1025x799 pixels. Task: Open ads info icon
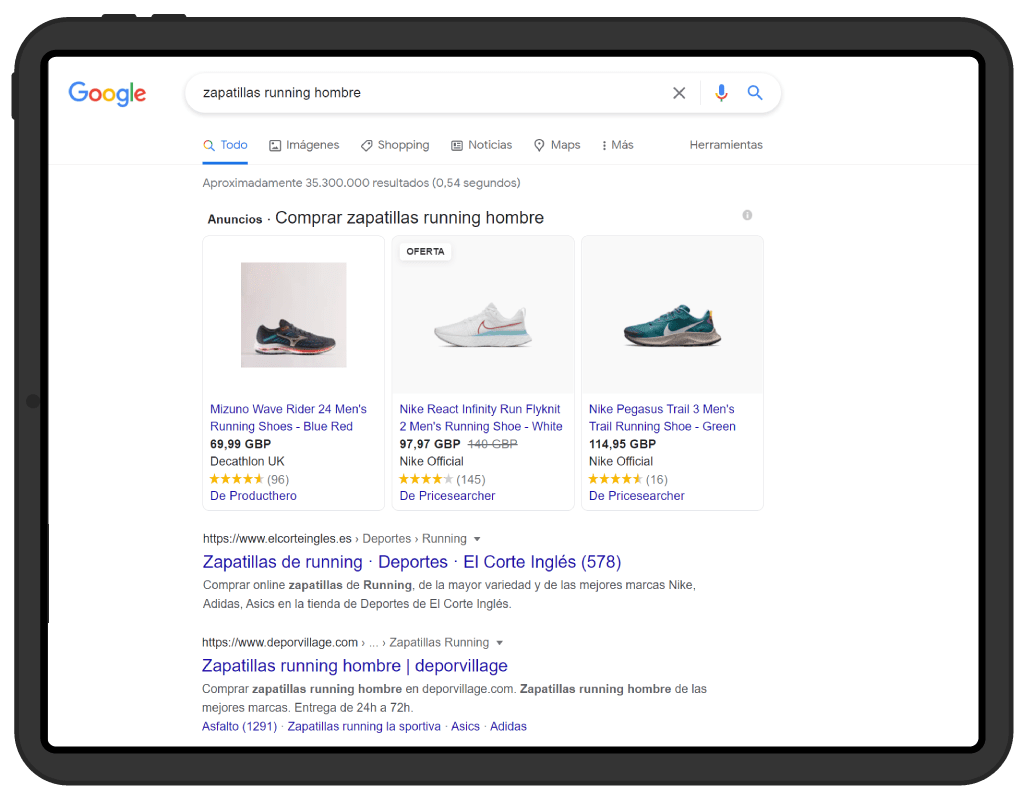coord(747,215)
